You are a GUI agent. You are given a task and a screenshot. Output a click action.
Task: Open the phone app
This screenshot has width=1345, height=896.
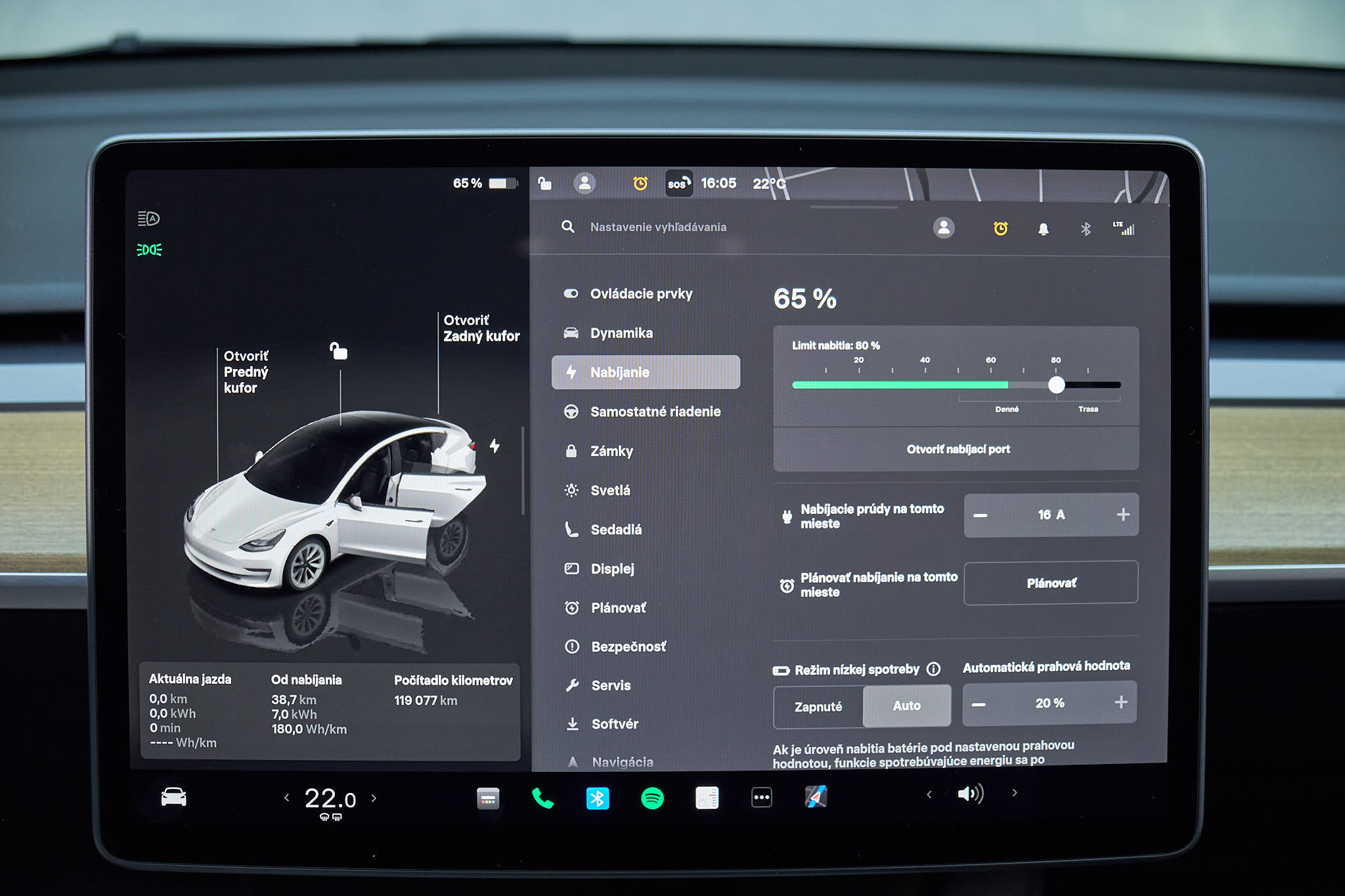542,798
